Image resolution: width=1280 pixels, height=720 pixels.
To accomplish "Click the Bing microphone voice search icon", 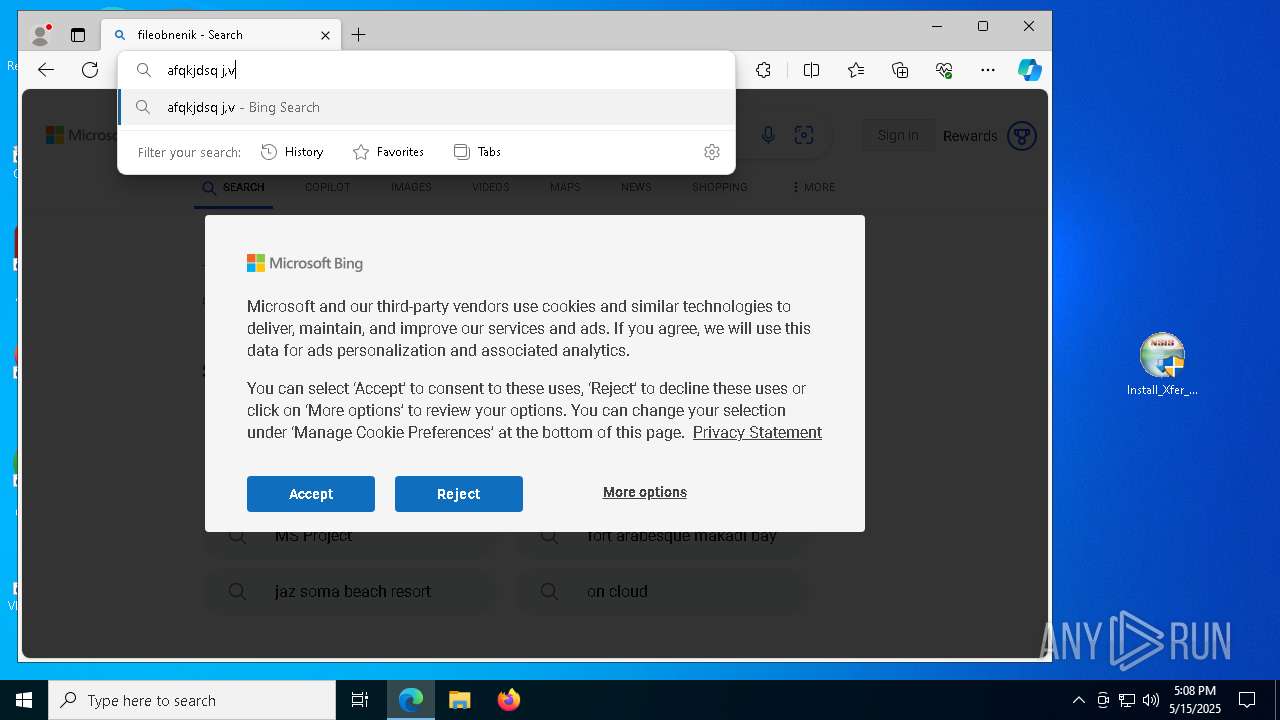I will tap(768, 135).
